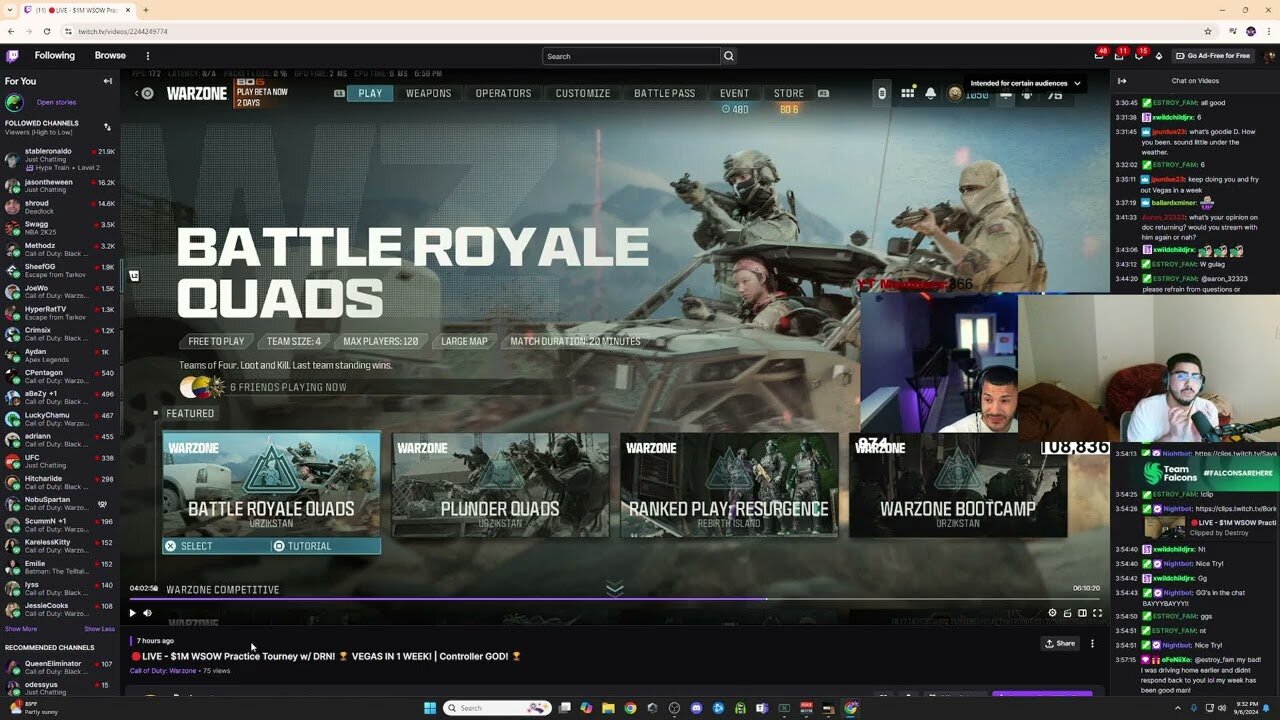Viewport: 1280px width, 720px height.
Task: Show hidden system tray icons
Action: (1177, 708)
